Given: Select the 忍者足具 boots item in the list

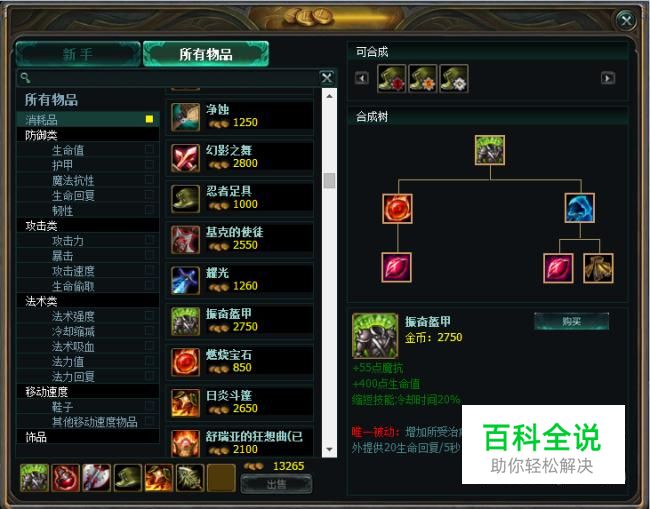Looking at the screenshot, I should coord(240,199).
